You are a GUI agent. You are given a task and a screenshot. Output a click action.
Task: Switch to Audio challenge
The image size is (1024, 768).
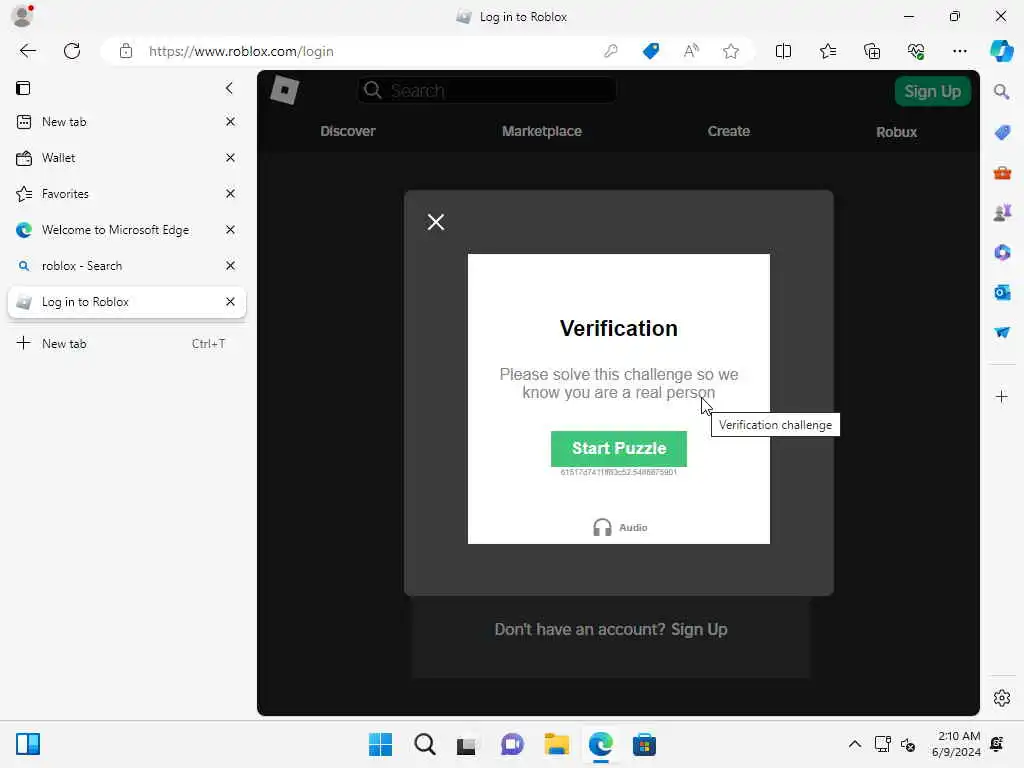pyautogui.click(x=620, y=527)
